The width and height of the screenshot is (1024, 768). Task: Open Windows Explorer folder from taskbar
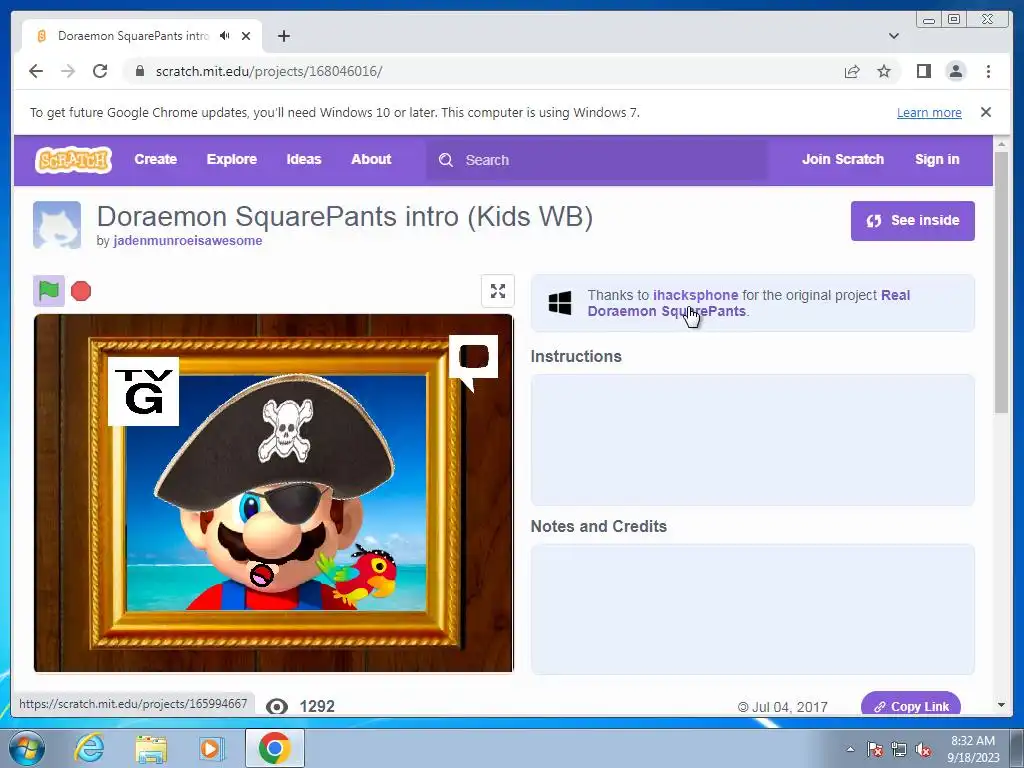151,748
